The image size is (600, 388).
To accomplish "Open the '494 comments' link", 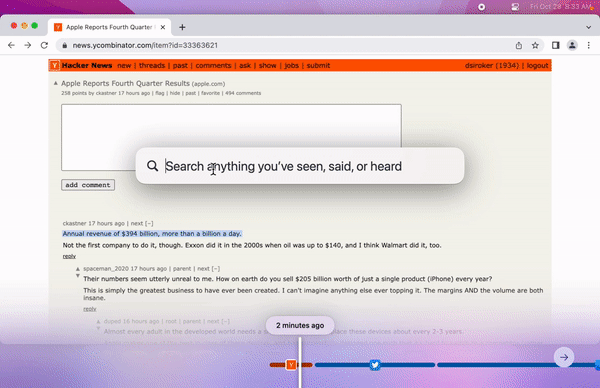I will tap(243, 93).
